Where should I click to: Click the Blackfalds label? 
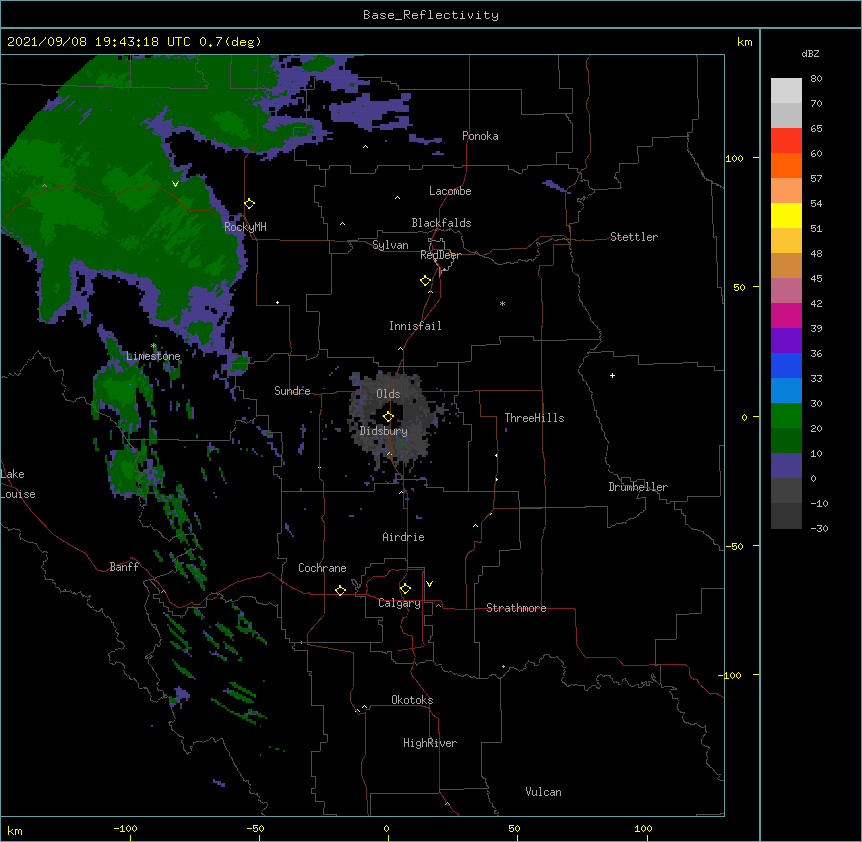(441, 223)
